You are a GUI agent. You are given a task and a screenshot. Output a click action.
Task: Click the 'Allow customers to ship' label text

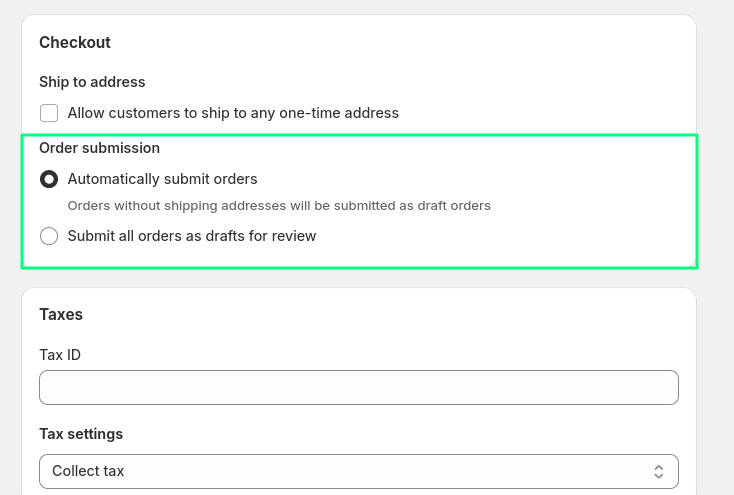[x=233, y=113]
